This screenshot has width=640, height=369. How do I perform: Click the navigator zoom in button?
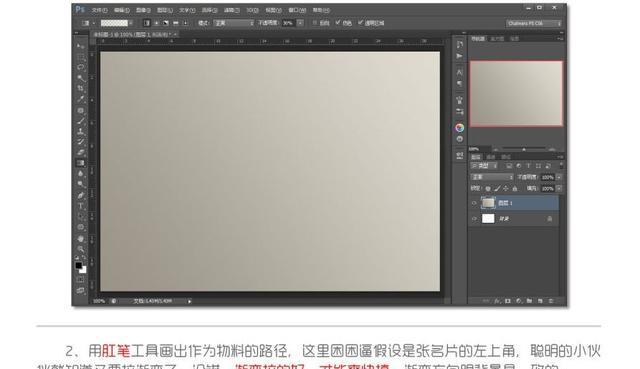(x=552, y=149)
